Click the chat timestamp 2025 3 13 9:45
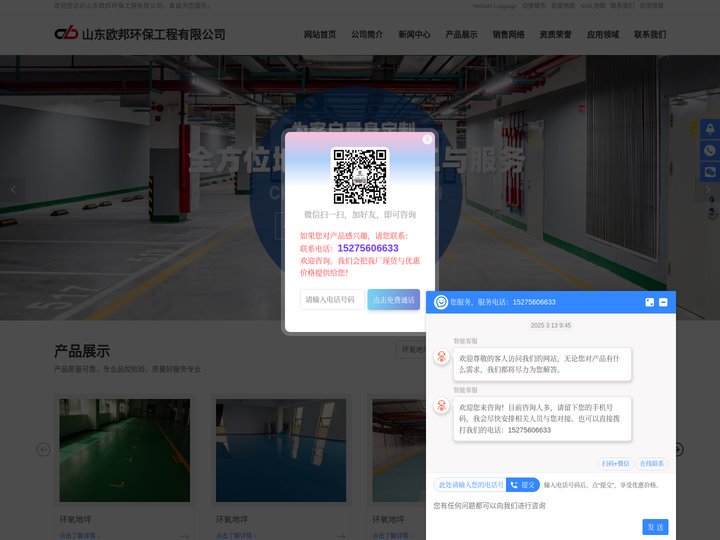This screenshot has height=540, width=720. click(x=551, y=326)
